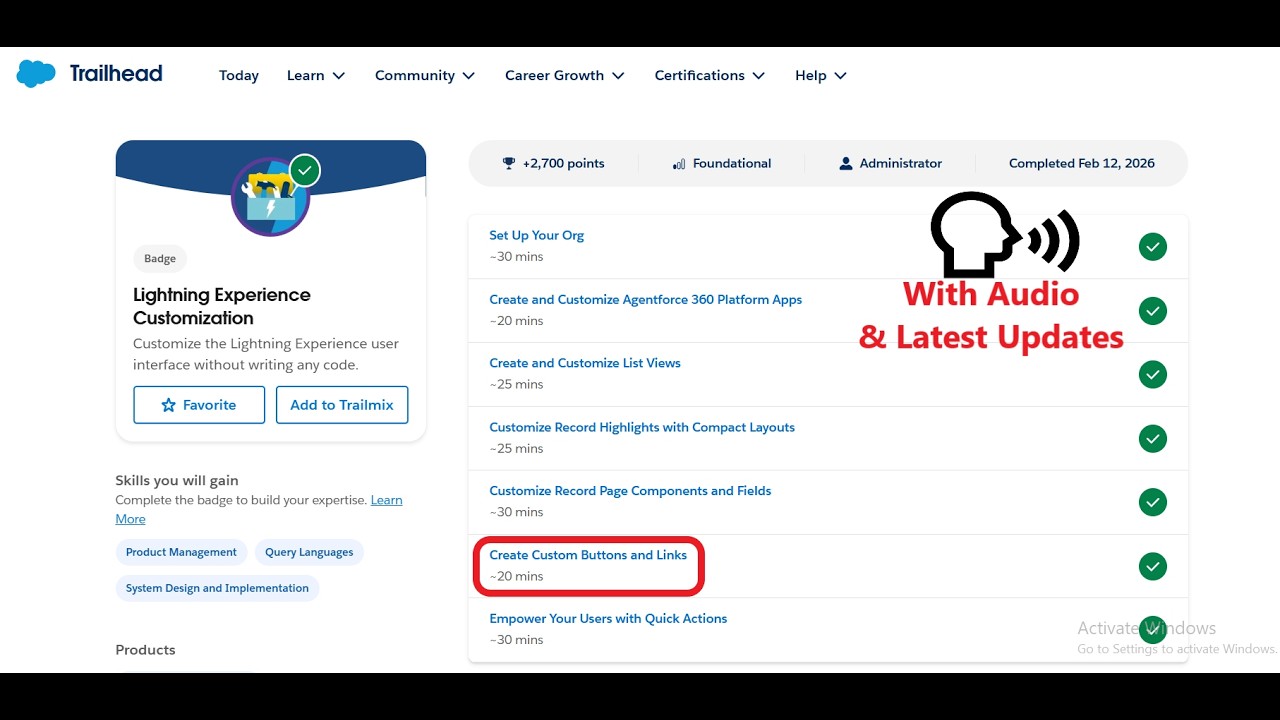This screenshot has width=1280, height=720.
Task: Click the Salesforce cloud logo
Action: coord(36,74)
